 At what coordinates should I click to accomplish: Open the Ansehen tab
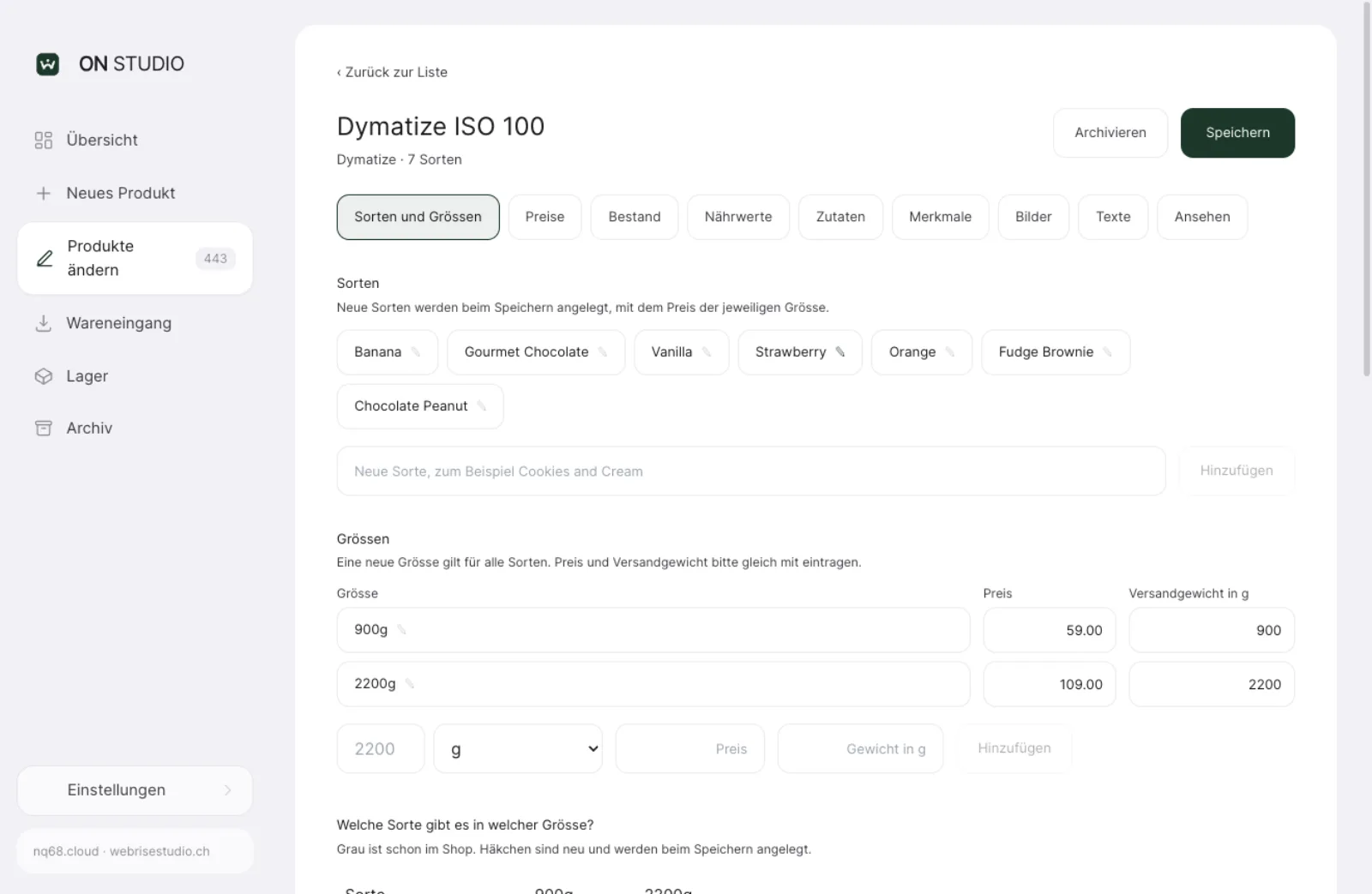(1202, 217)
